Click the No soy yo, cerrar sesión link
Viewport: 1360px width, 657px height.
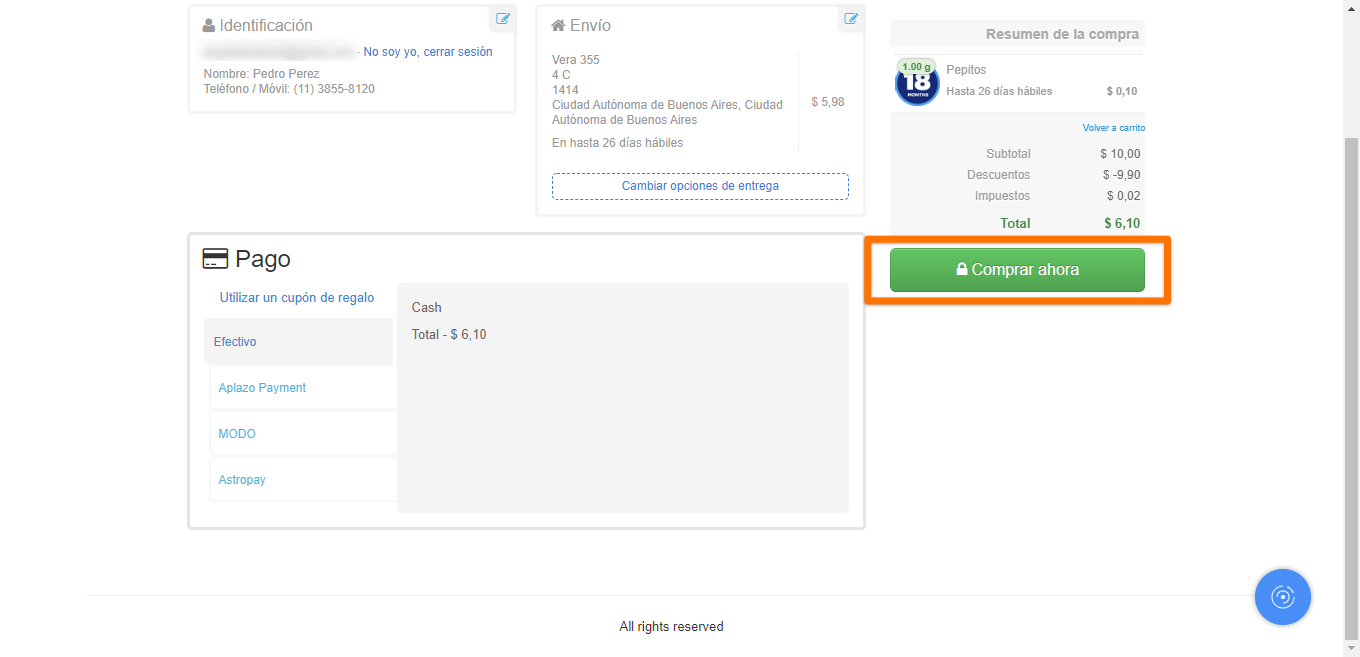[x=427, y=52]
